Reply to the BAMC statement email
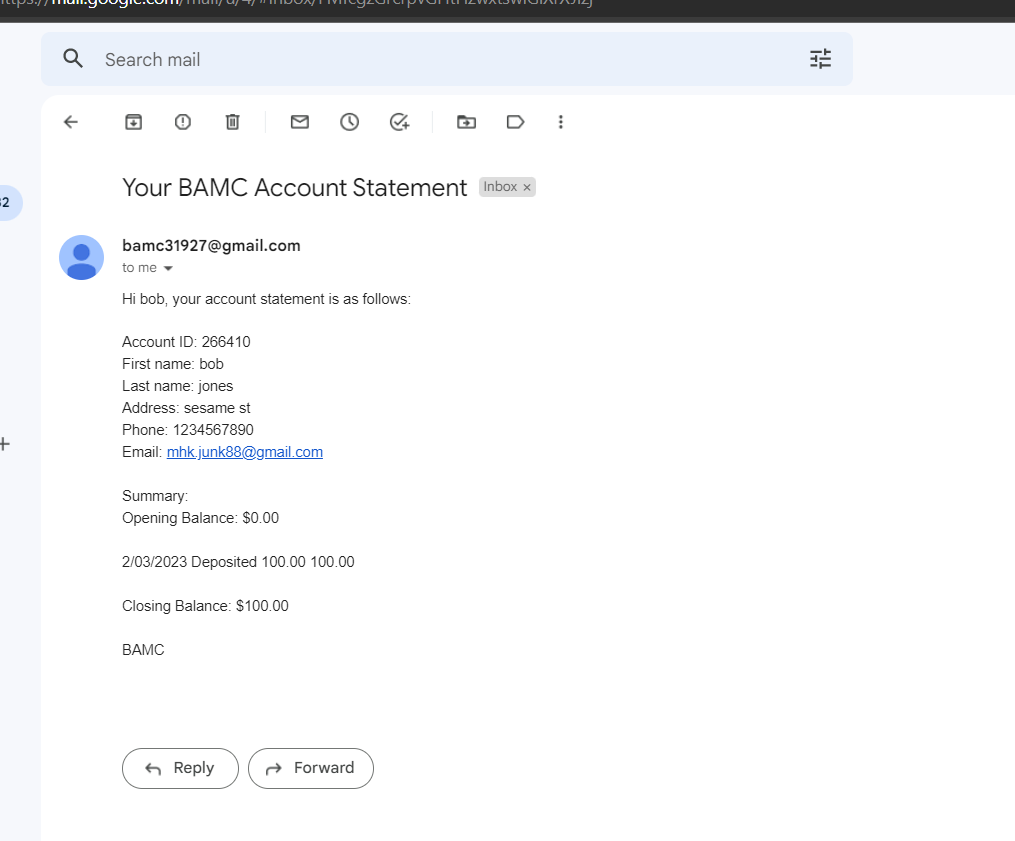1015x841 pixels. pos(180,768)
